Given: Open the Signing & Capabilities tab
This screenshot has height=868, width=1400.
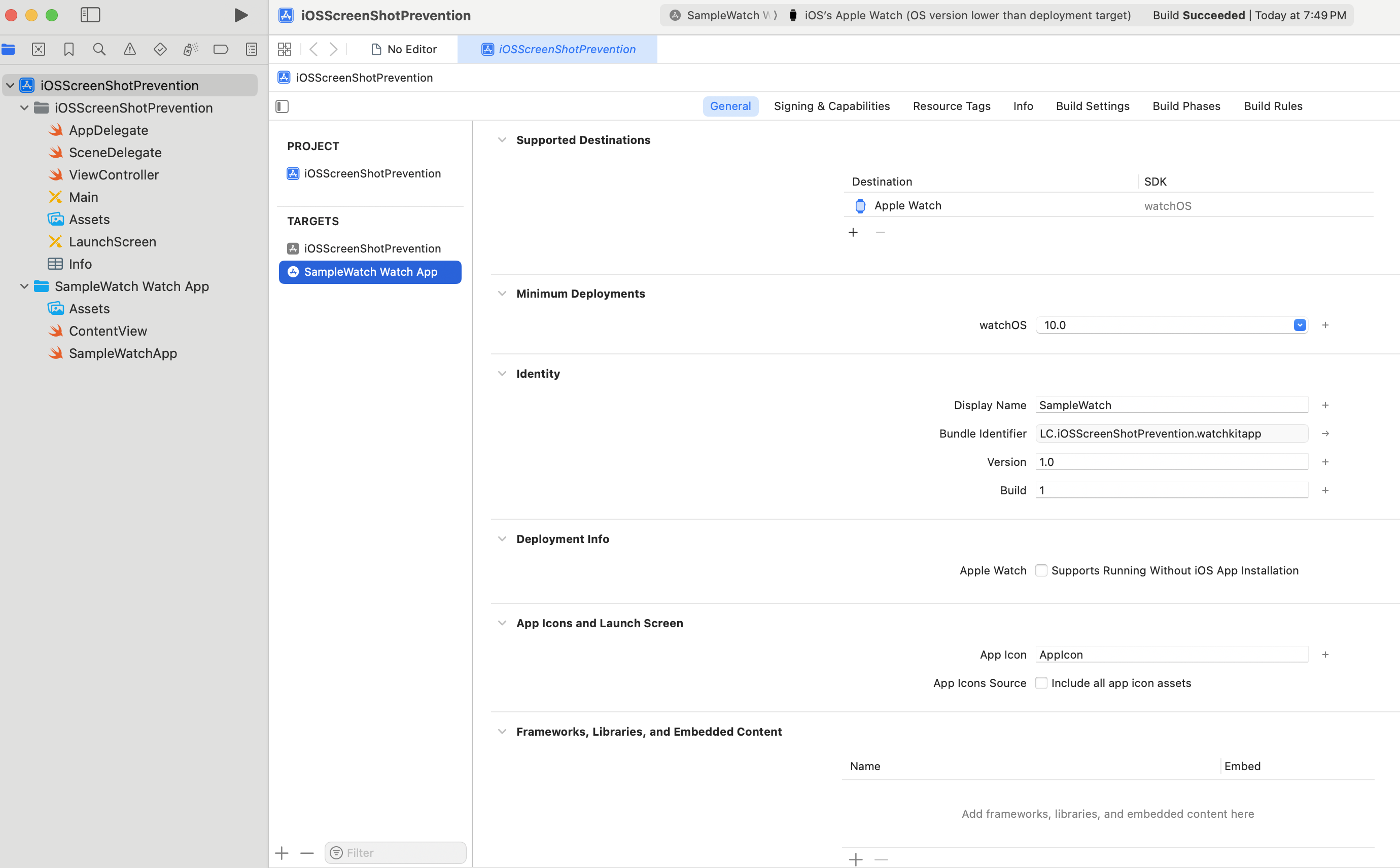Looking at the screenshot, I should point(831,106).
